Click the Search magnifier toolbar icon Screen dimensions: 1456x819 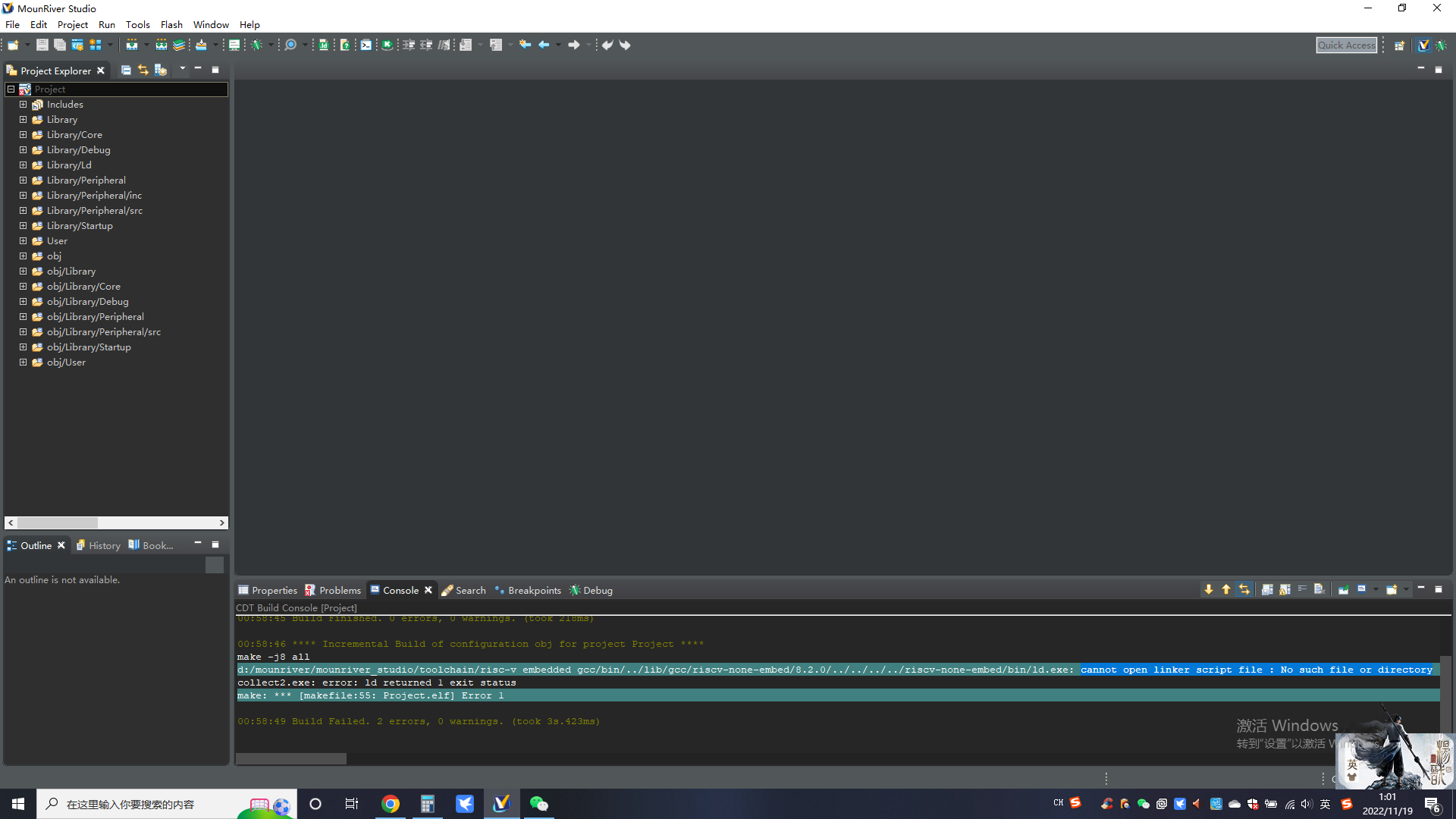(290, 45)
